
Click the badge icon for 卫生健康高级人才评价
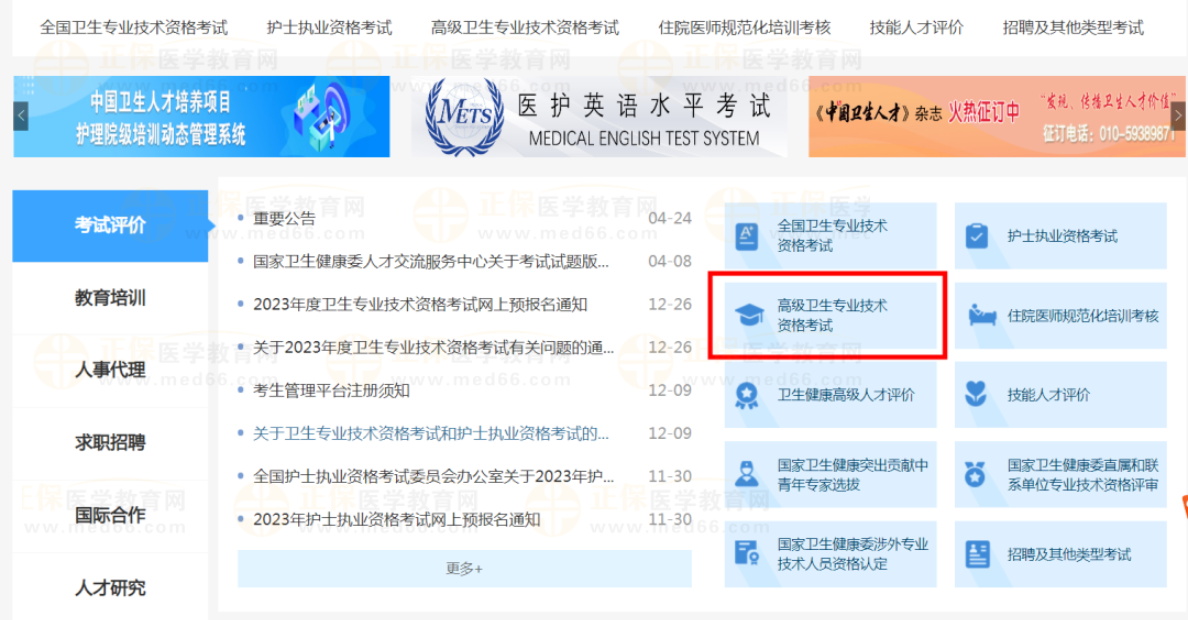(746, 395)
